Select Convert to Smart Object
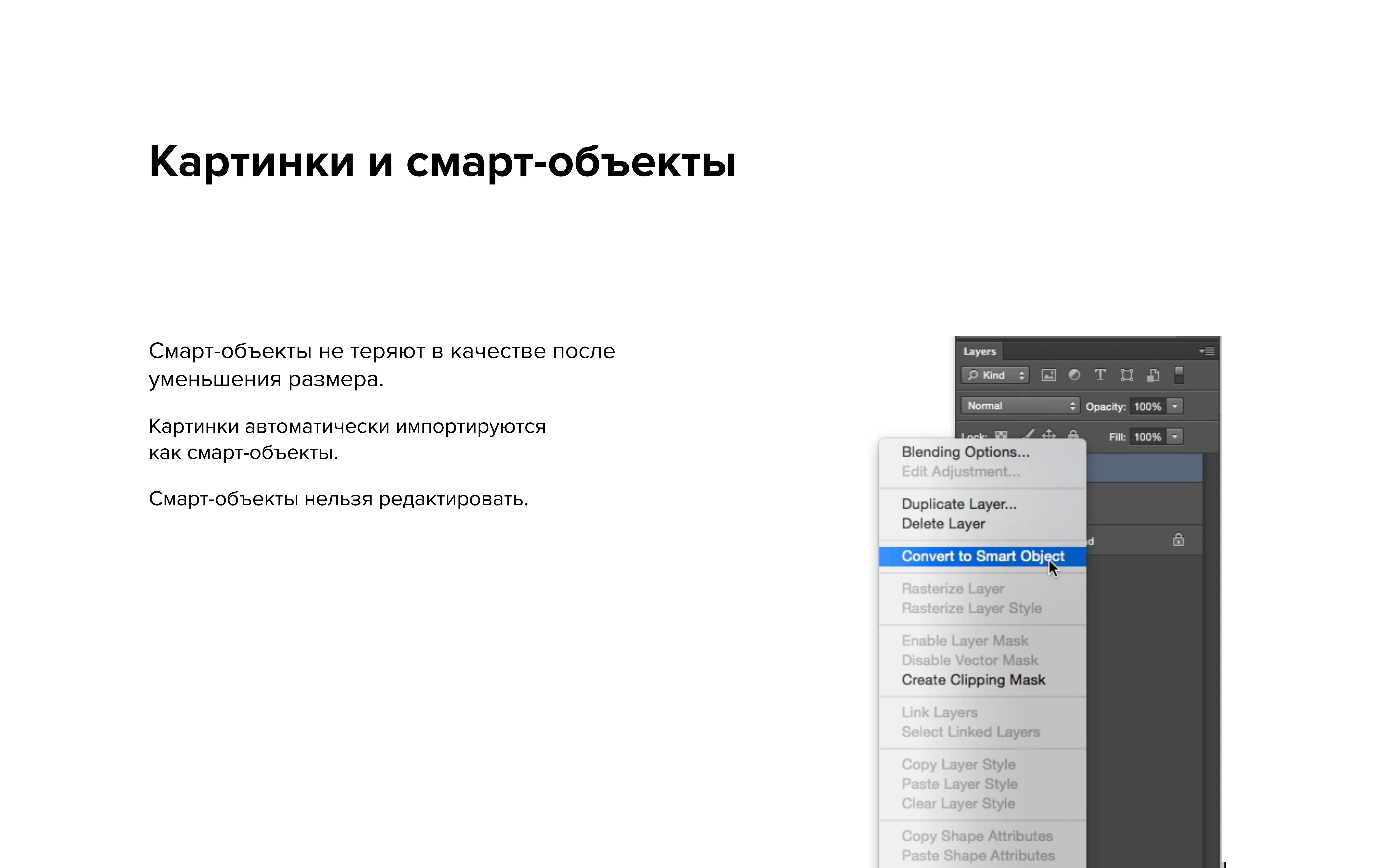1389x868 pixels. (983, 556)
